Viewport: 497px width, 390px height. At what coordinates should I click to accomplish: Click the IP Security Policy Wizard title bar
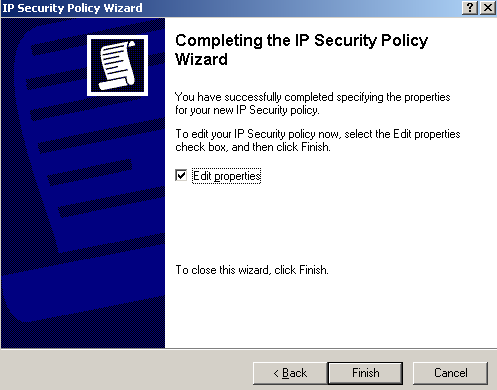click(x=230, y=8)
